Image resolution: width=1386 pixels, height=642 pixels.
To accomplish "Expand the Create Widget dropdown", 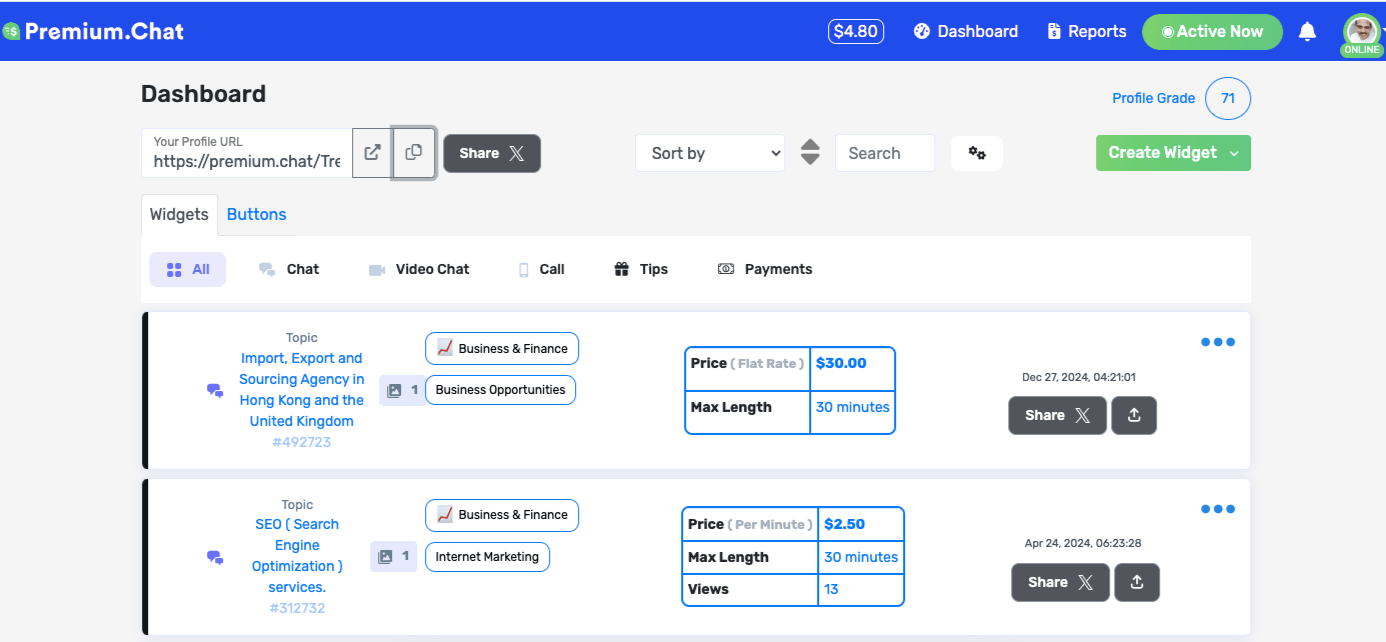I will tap(1234, 153).
